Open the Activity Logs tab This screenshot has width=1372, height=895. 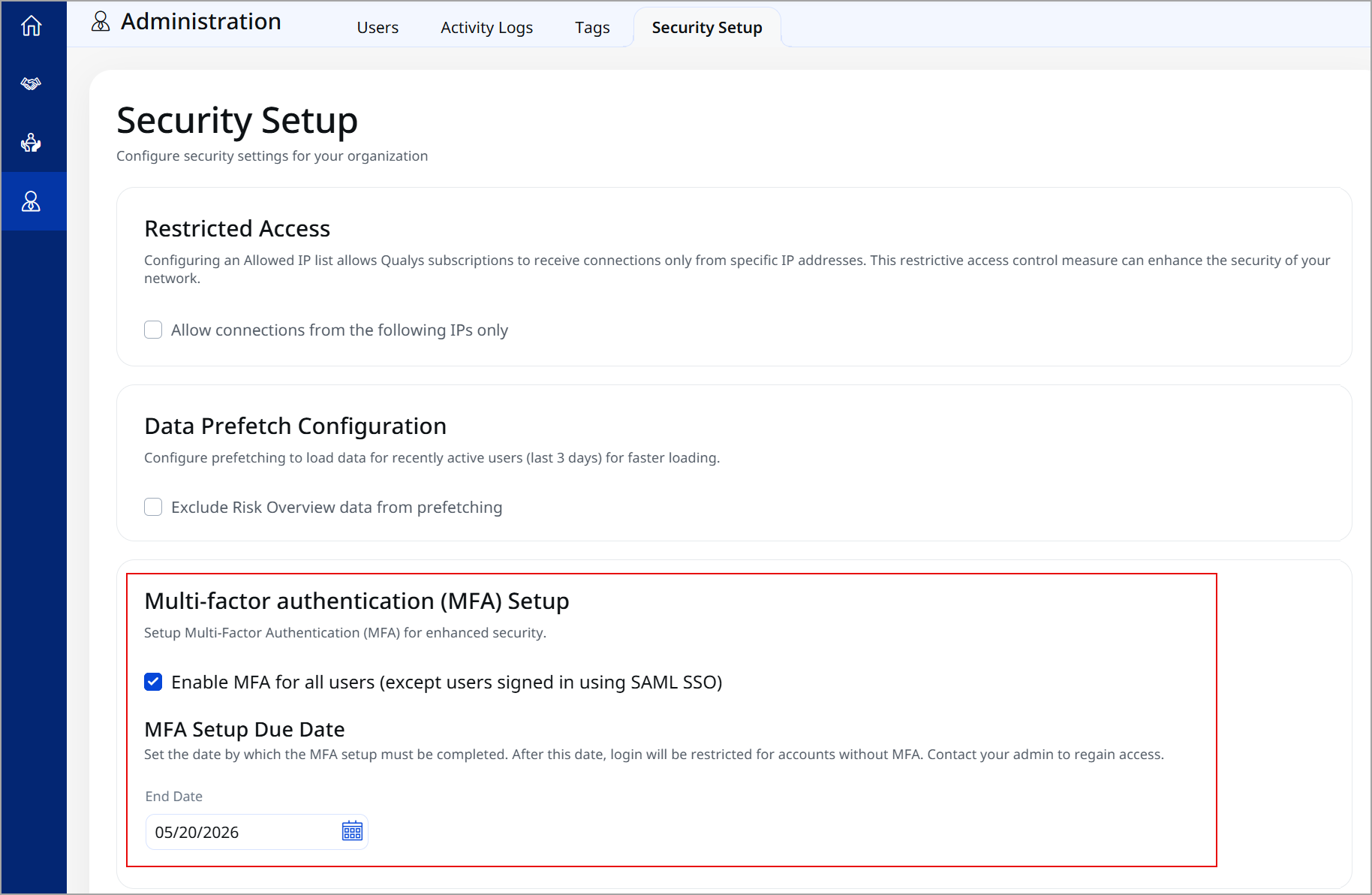click(x=486, y=28)
